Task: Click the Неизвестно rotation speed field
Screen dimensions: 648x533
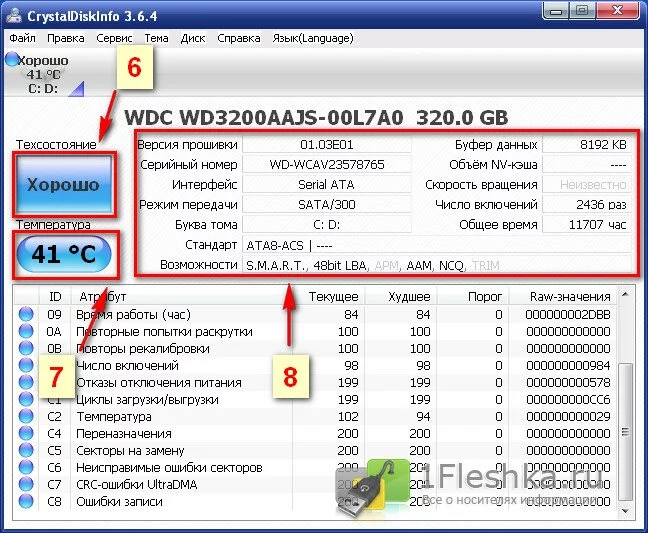Action: [587, 184]
